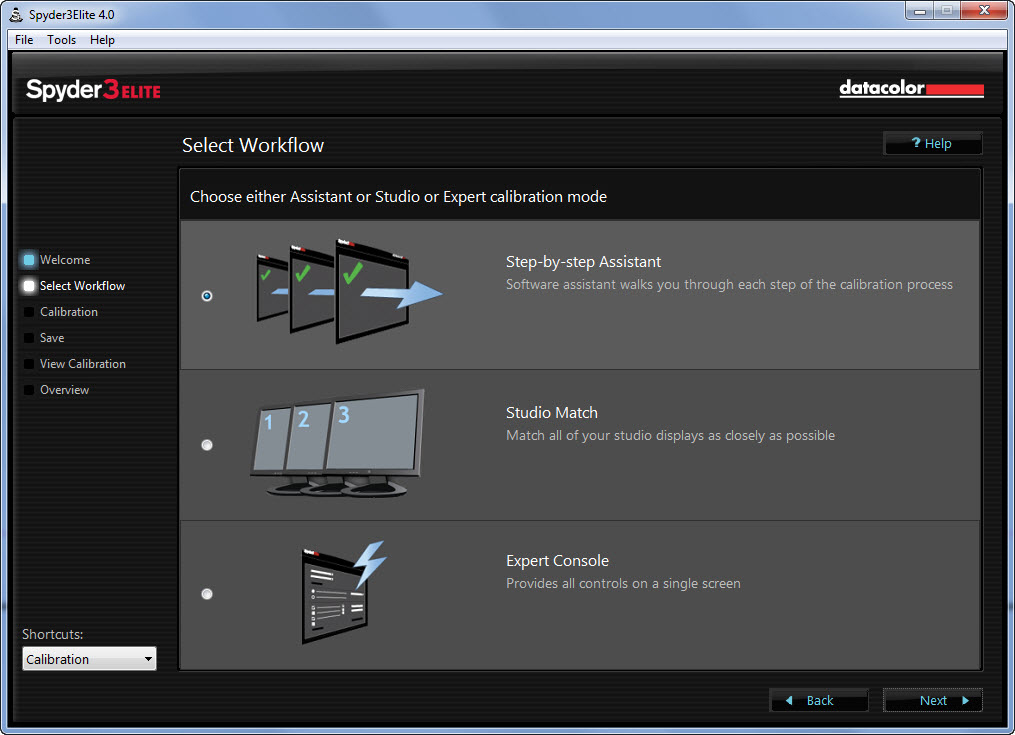Open the Help menu in menu bar
This screenshot has width=1015, height=735.
click(x=102, y=40)
